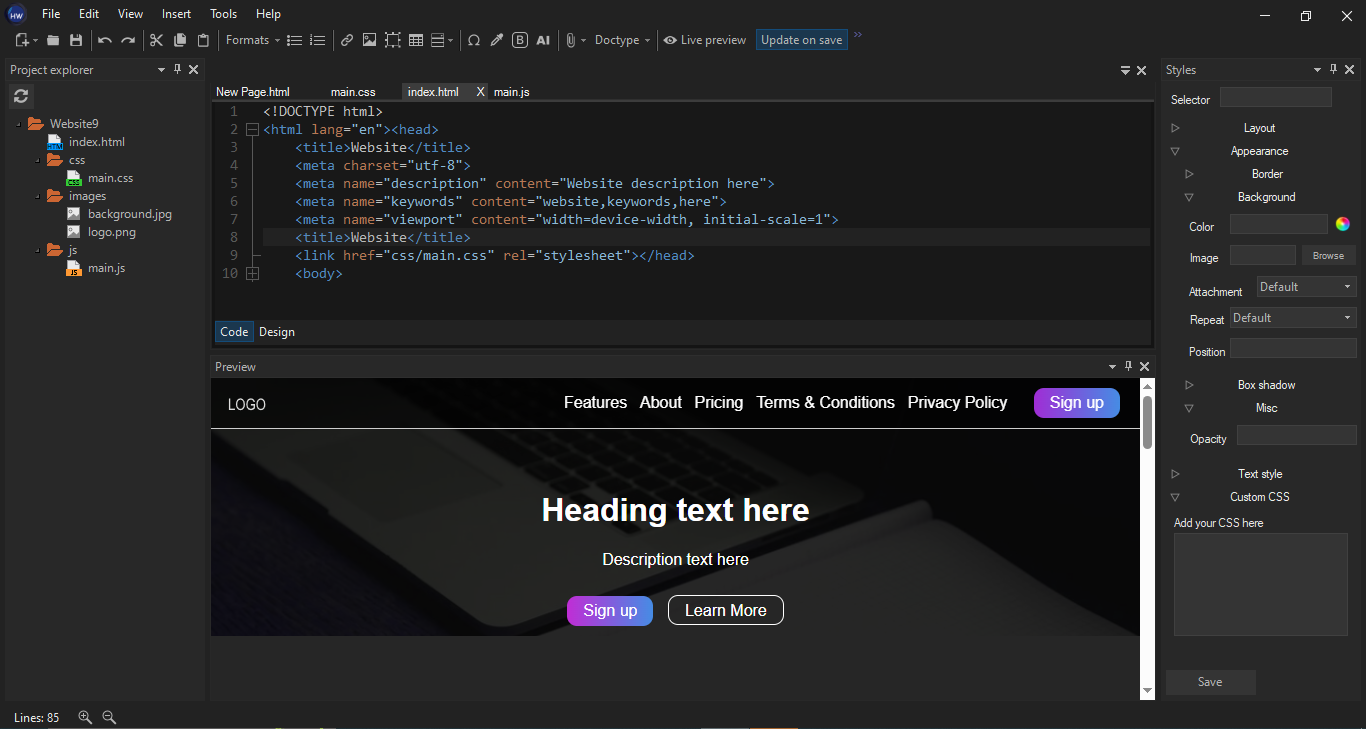The image size is (1366, 729).
Task: Insert a hyperlink via chain icon
Action: [x=347, y=40]
